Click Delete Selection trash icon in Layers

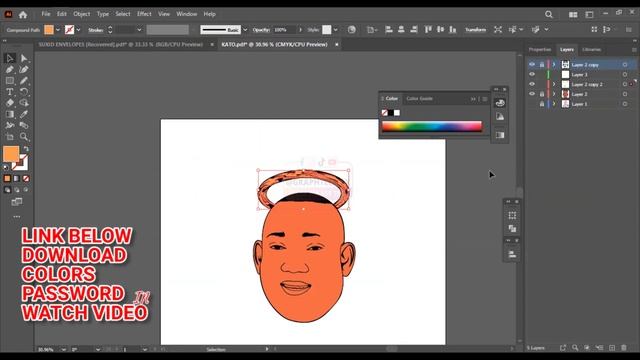[624, 348]
